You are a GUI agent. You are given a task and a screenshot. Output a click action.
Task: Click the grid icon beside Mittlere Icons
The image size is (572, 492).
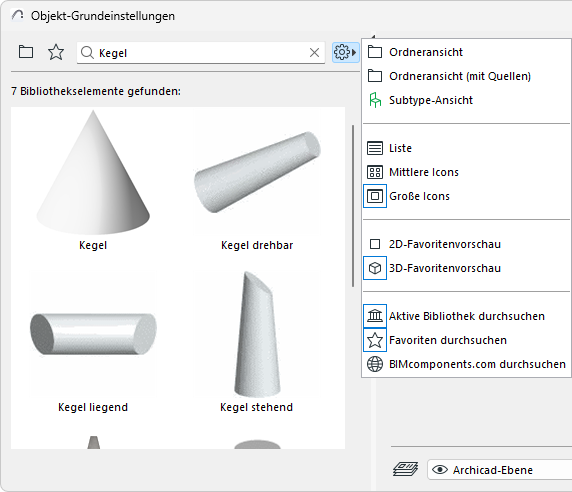(x=375, y=172)
